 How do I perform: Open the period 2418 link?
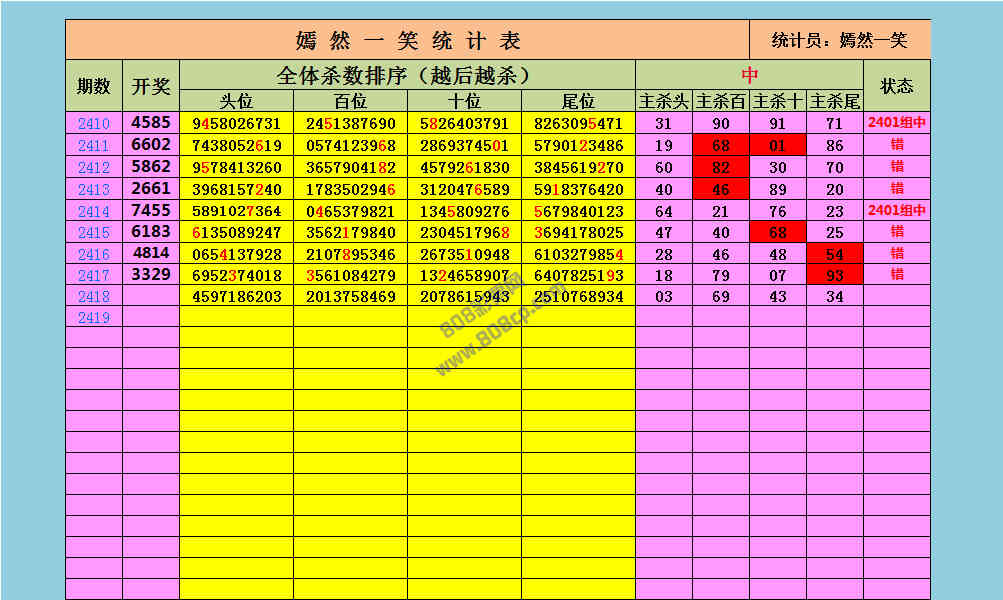[93, 297]
